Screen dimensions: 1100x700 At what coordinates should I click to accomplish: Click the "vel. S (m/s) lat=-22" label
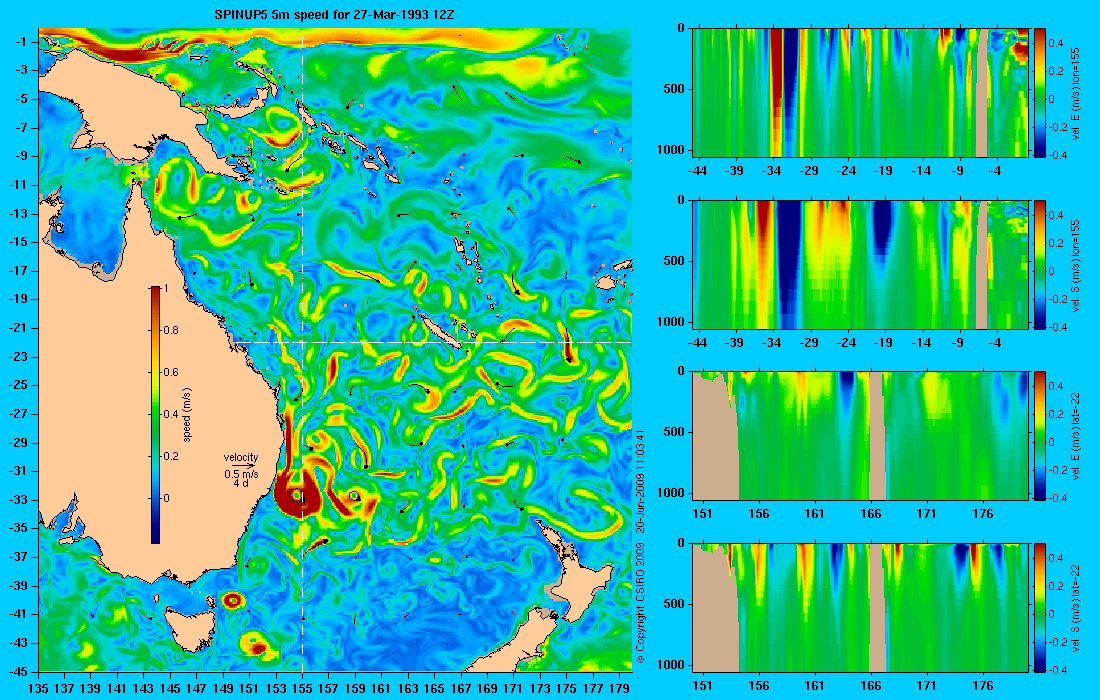[1075, 608]
